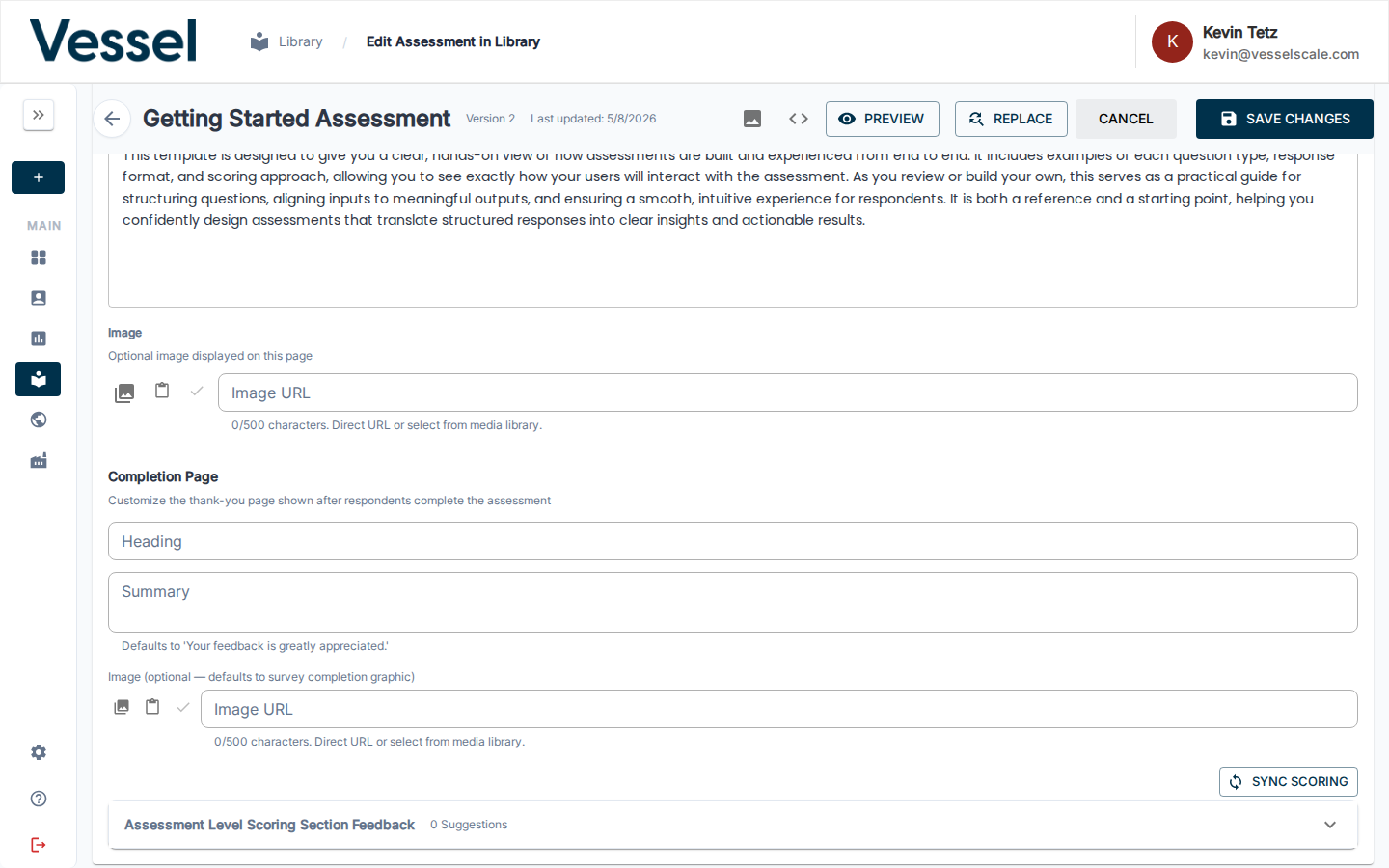Click the CANCEL button
The width and height of the screenshot is (1389, 868).
tap(1126, 119)
